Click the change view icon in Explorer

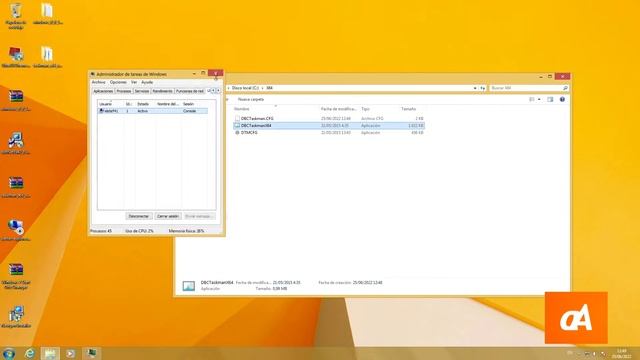[x=532, y=100]
